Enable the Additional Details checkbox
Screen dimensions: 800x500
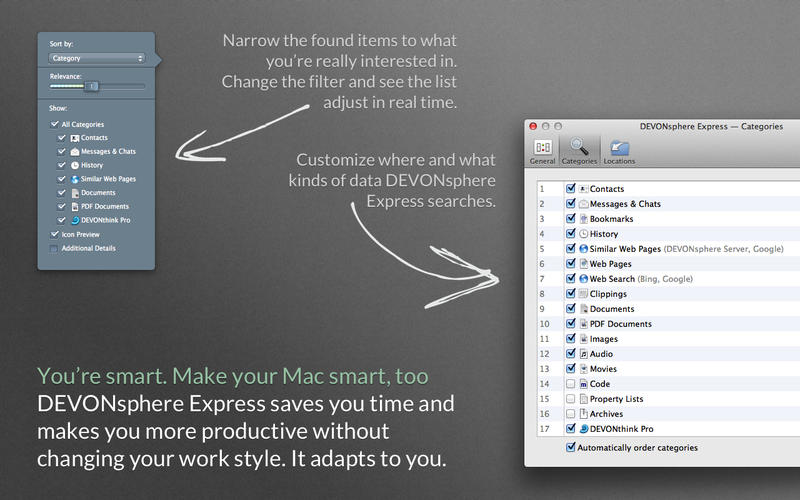pos(54,248)
